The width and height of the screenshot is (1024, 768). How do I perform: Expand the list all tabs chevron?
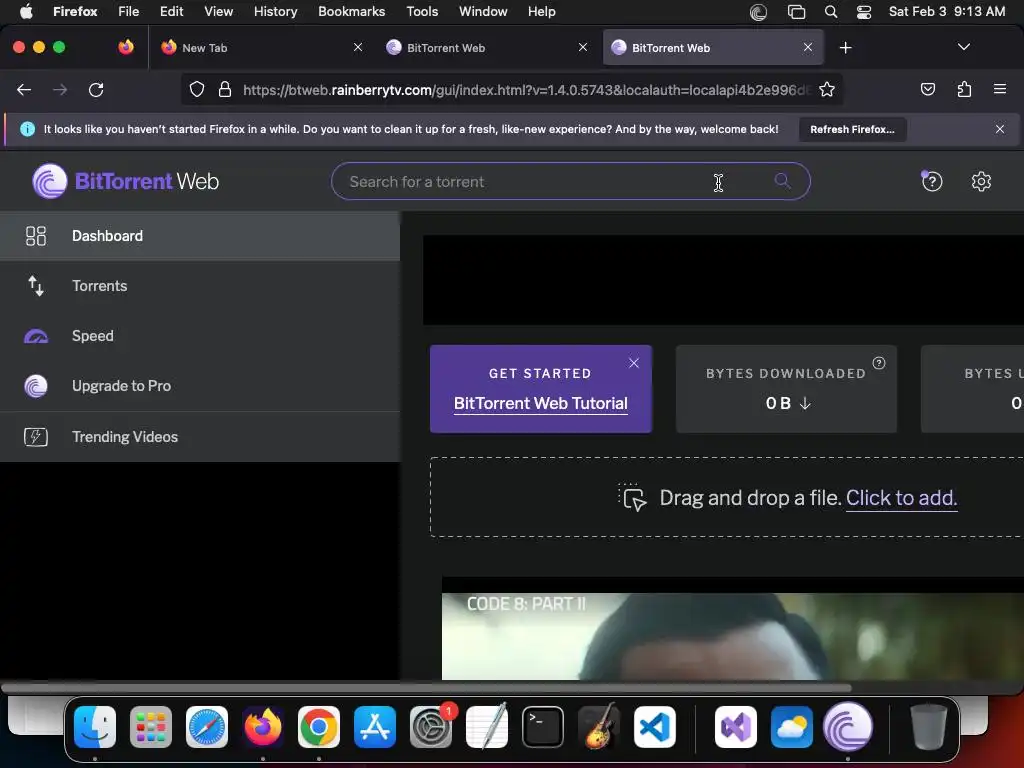pos(963,47)
